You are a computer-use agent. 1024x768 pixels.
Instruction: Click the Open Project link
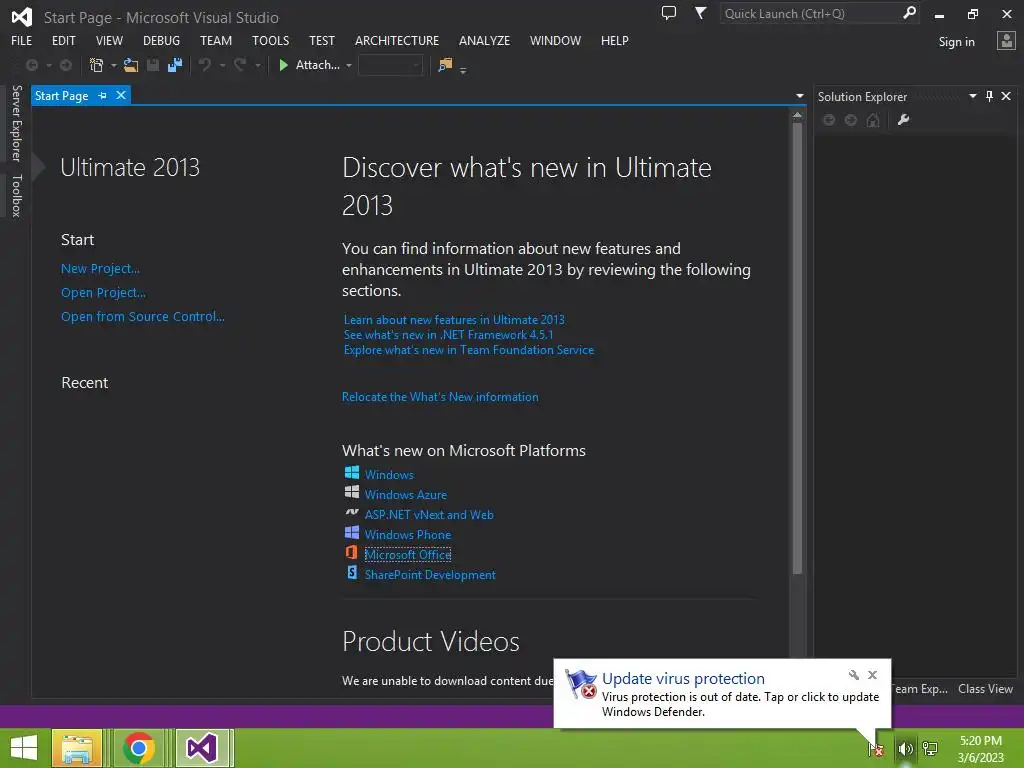pos(103,293)
